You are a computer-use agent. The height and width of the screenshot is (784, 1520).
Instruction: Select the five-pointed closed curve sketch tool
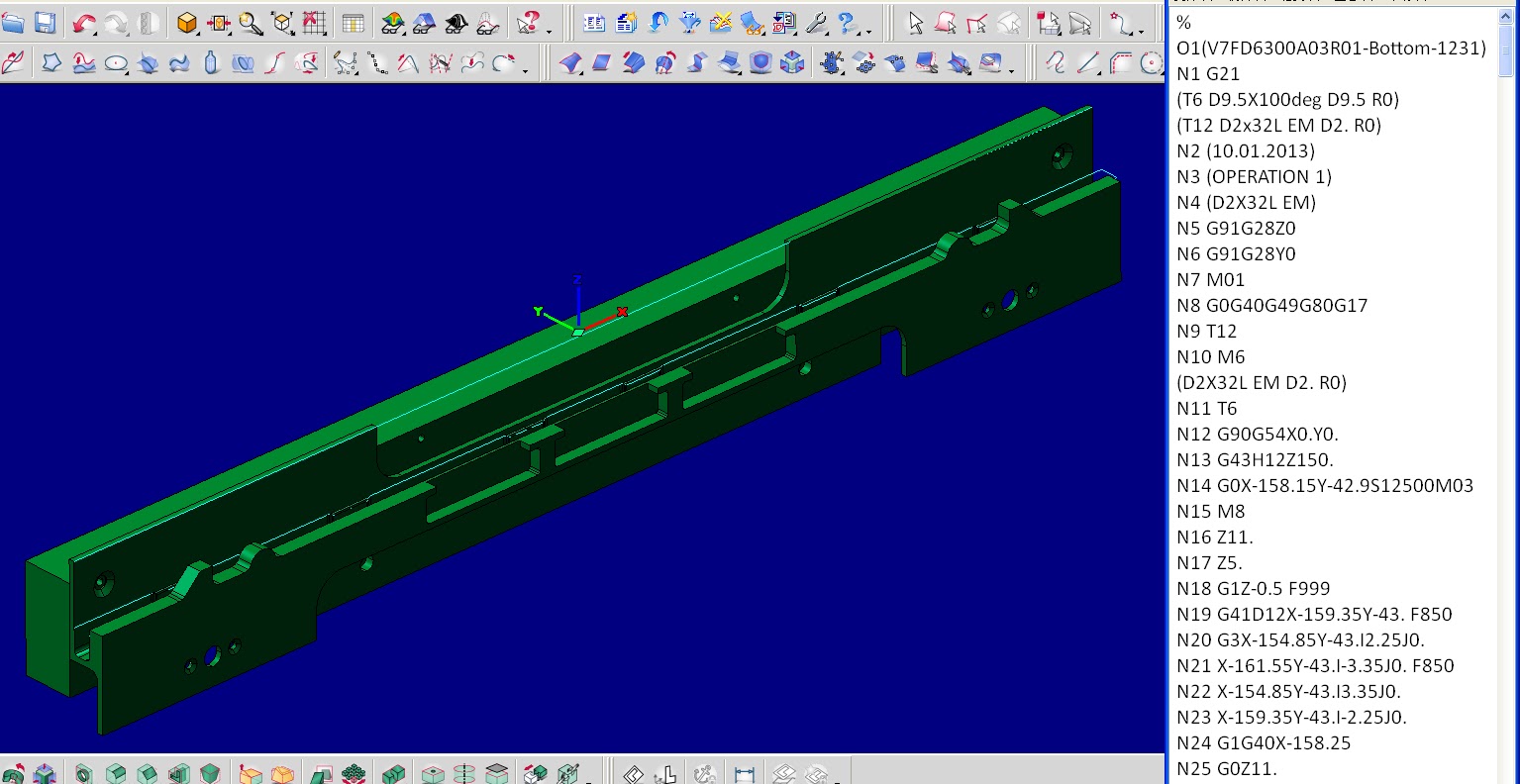(x=51, y=63)
